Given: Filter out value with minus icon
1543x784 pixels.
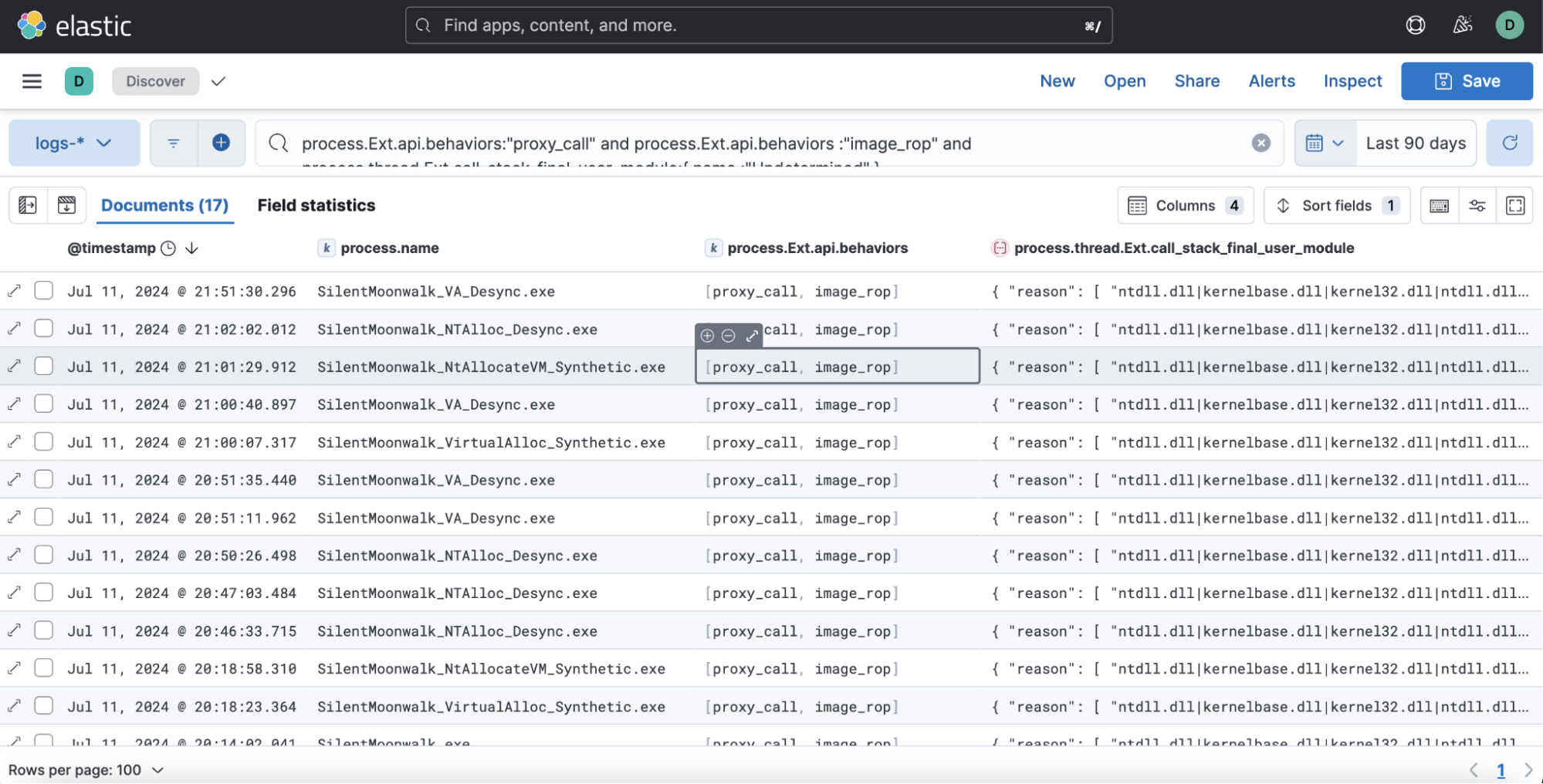Looking at the screenshot, I should click(x=728, y=336).
